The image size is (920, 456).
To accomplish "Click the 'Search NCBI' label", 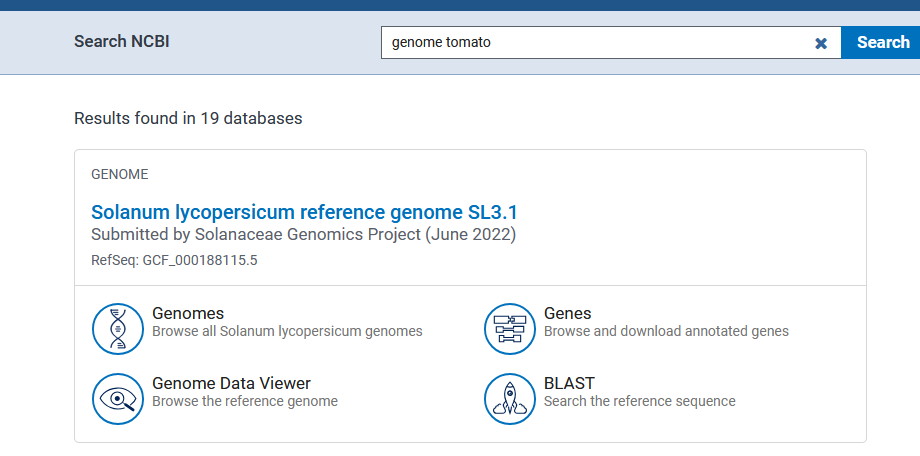I will pyautogui.click(x=128, y=42).
